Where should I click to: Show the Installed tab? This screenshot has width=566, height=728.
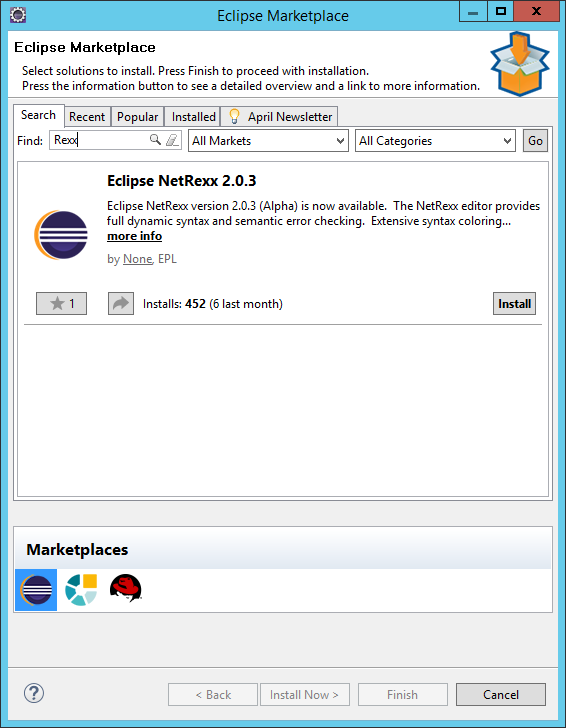click(193, 117)
